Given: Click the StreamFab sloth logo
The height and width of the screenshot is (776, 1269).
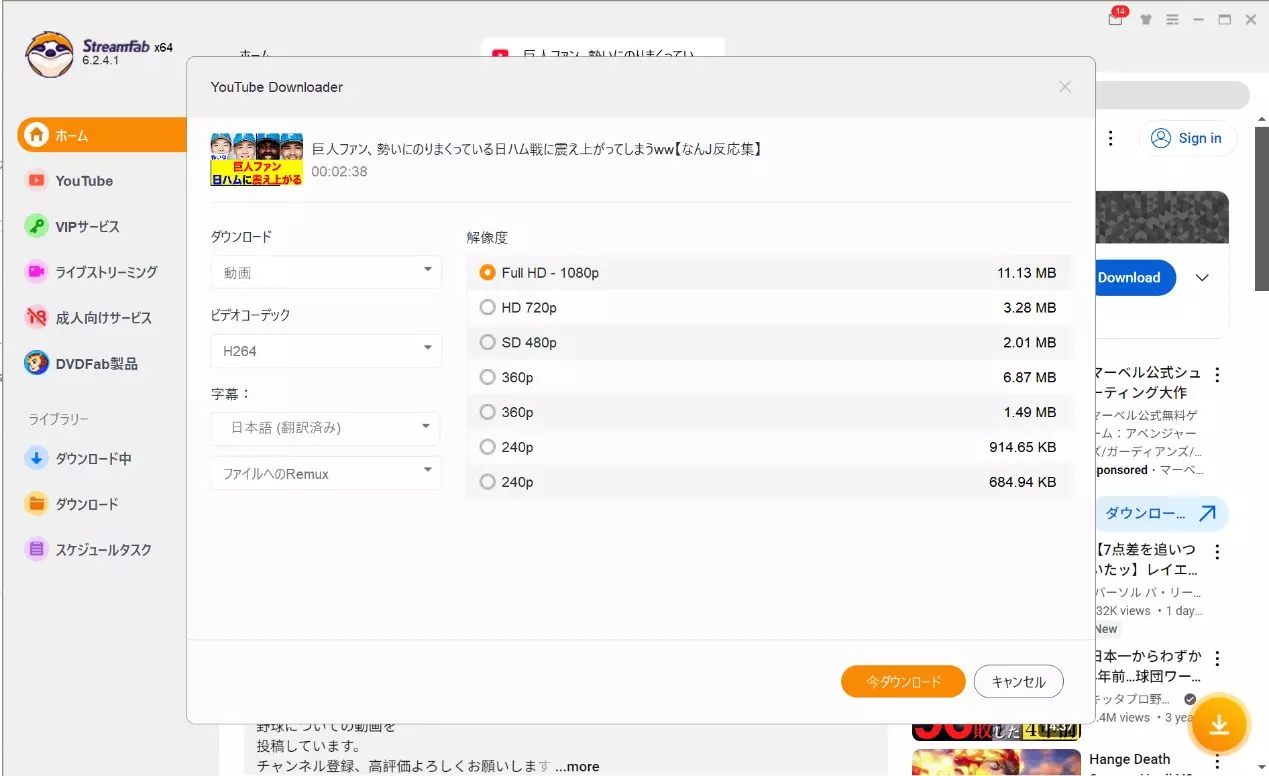Looking at the screenshot, I should pyautogui.click(x=49, y=55).
